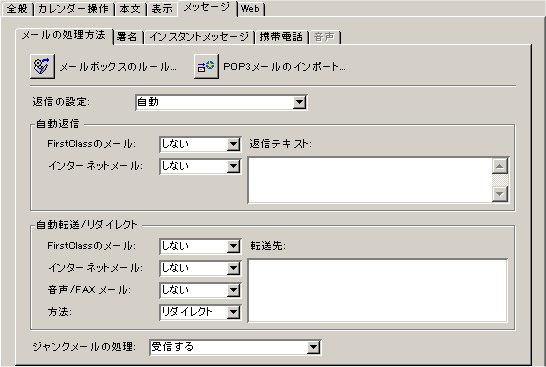Click the 返信テキスト scrollbar down arrow
Screen dimensions: 546x367
pos(500,194)
